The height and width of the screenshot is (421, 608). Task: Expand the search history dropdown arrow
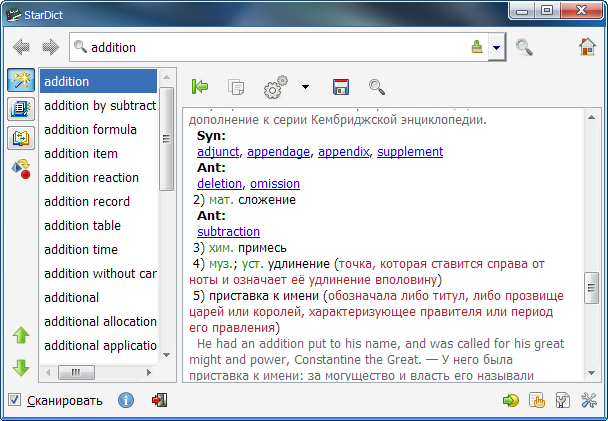click(496, 47)
